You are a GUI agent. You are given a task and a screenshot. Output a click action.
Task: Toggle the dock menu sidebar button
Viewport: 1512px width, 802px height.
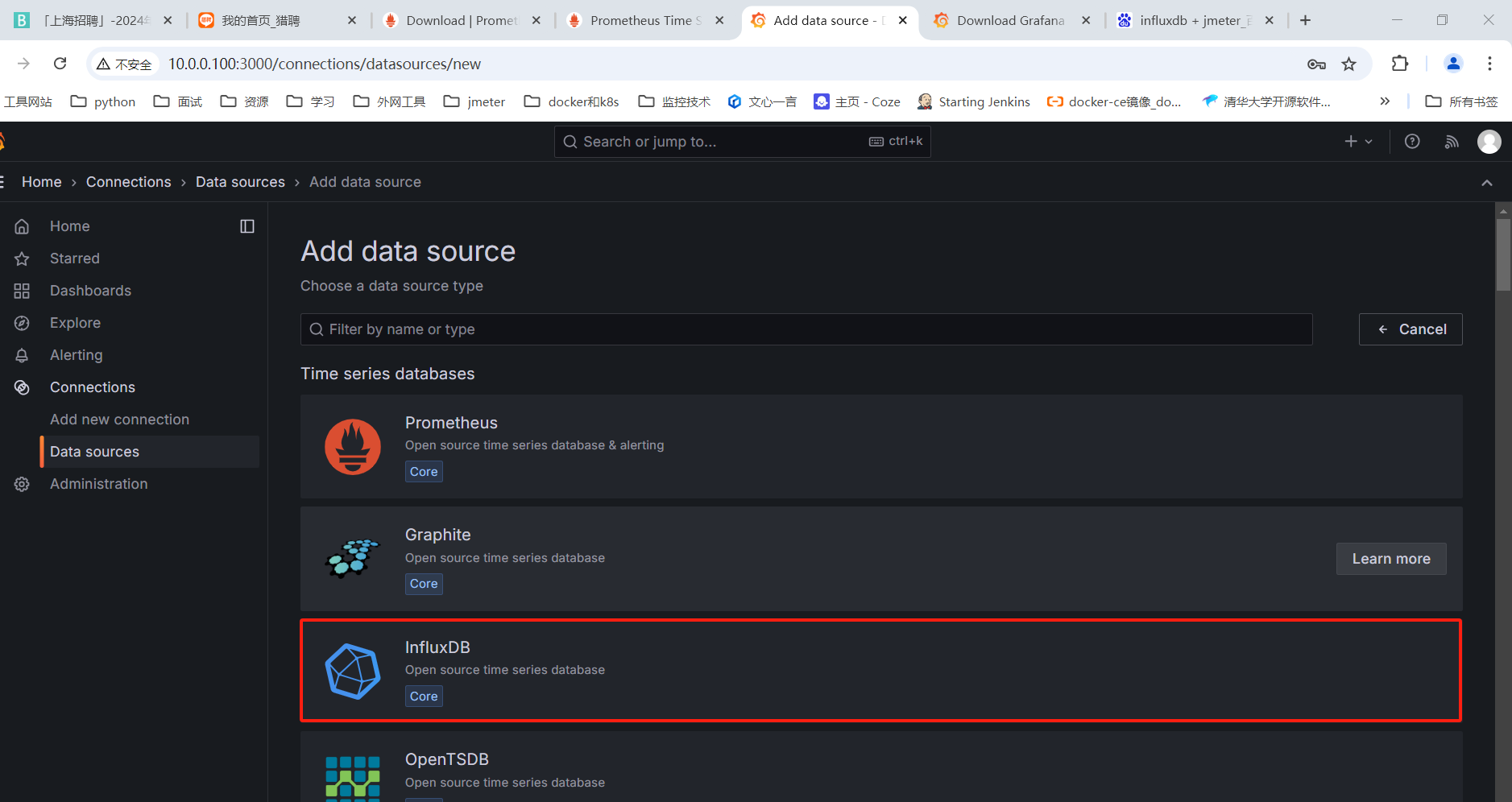247,226
